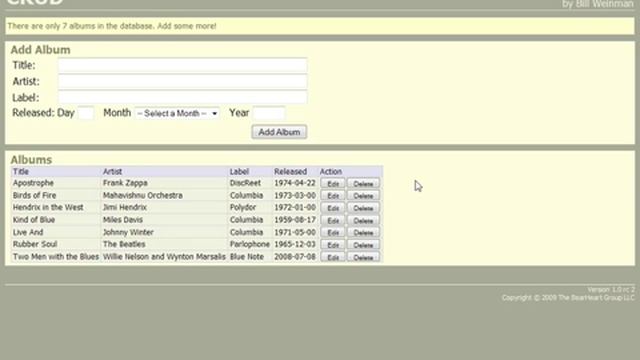Click the BearHeart Group copyright text

(x=568, y=298)
